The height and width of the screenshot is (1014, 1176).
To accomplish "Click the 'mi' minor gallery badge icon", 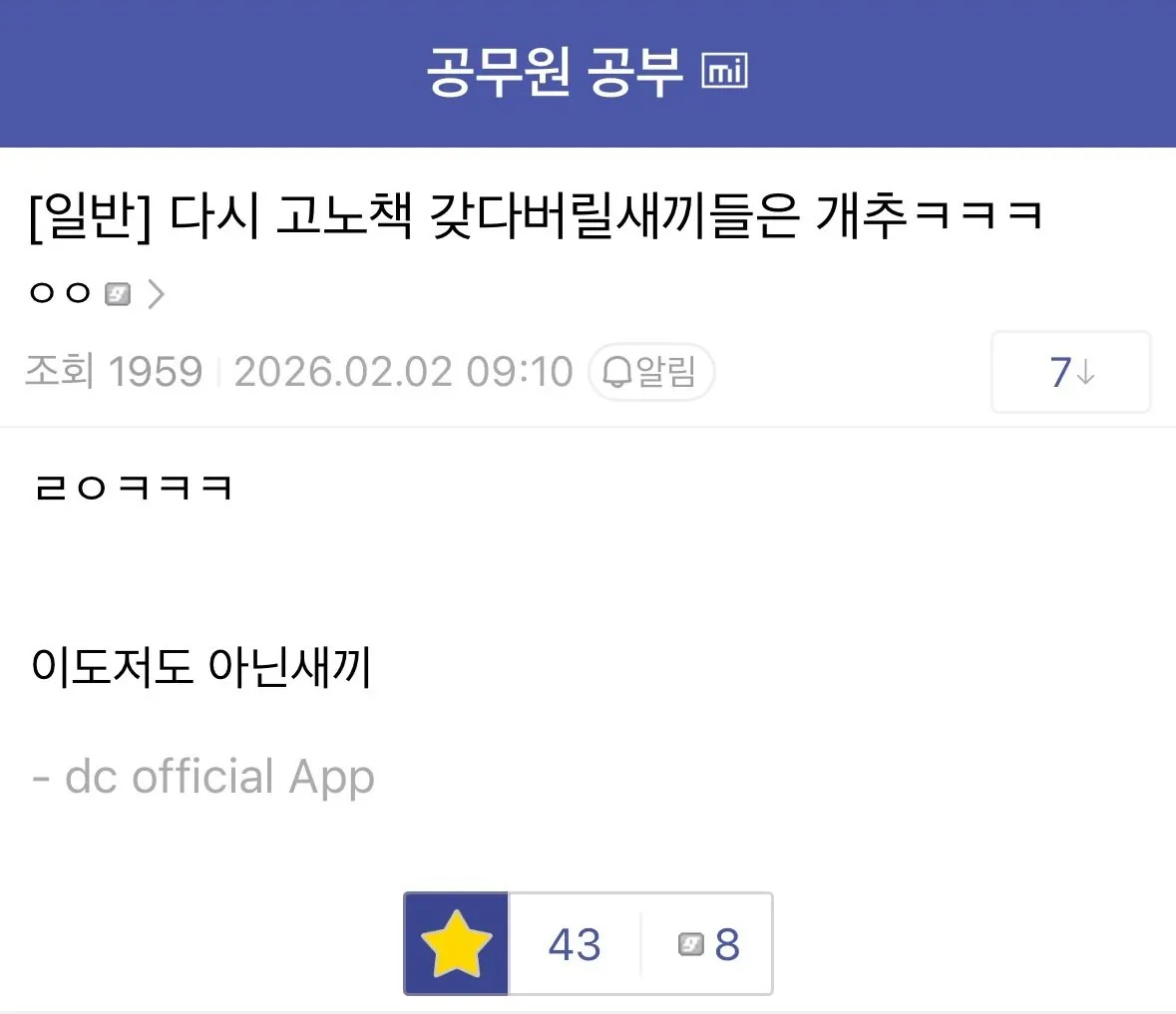I will pos(724,71).
